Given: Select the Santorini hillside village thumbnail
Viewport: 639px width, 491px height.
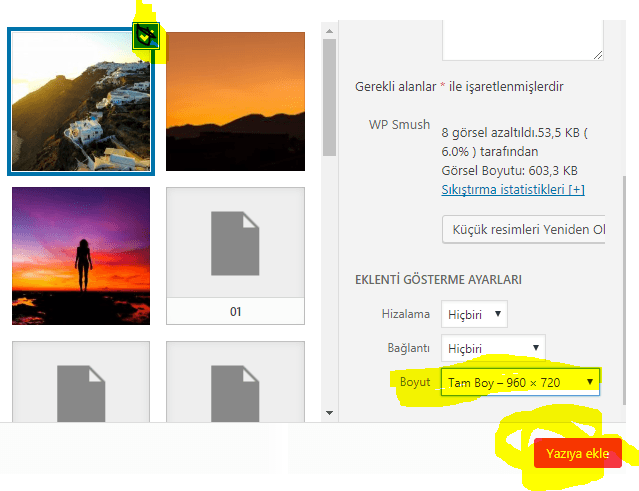Looking at the screenshot, I should (81, 101).
